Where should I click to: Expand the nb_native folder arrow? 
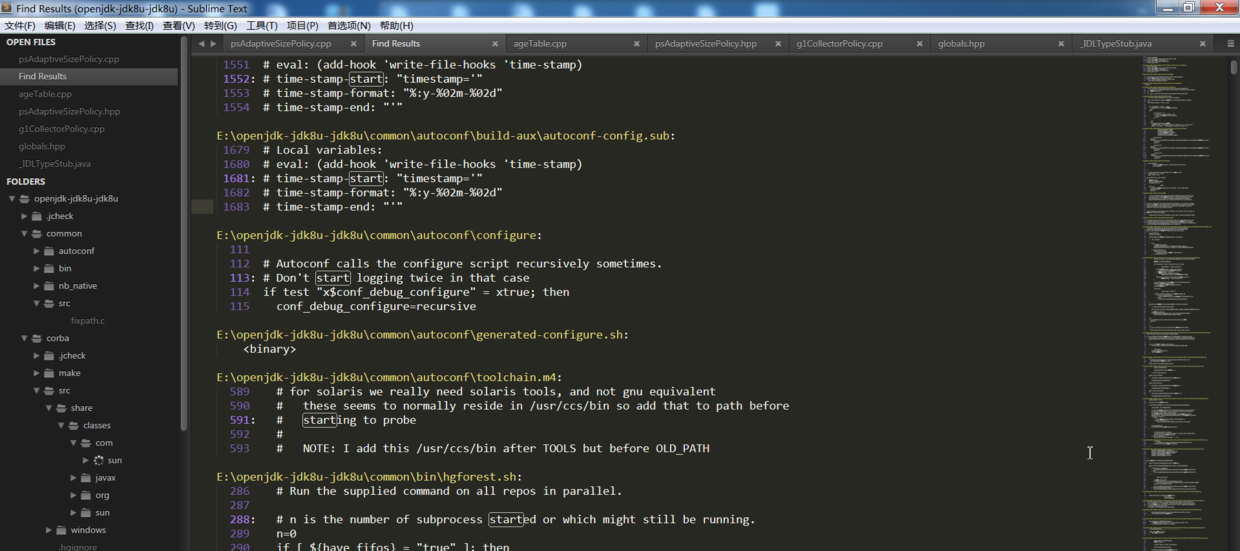(x=36, y=286)
